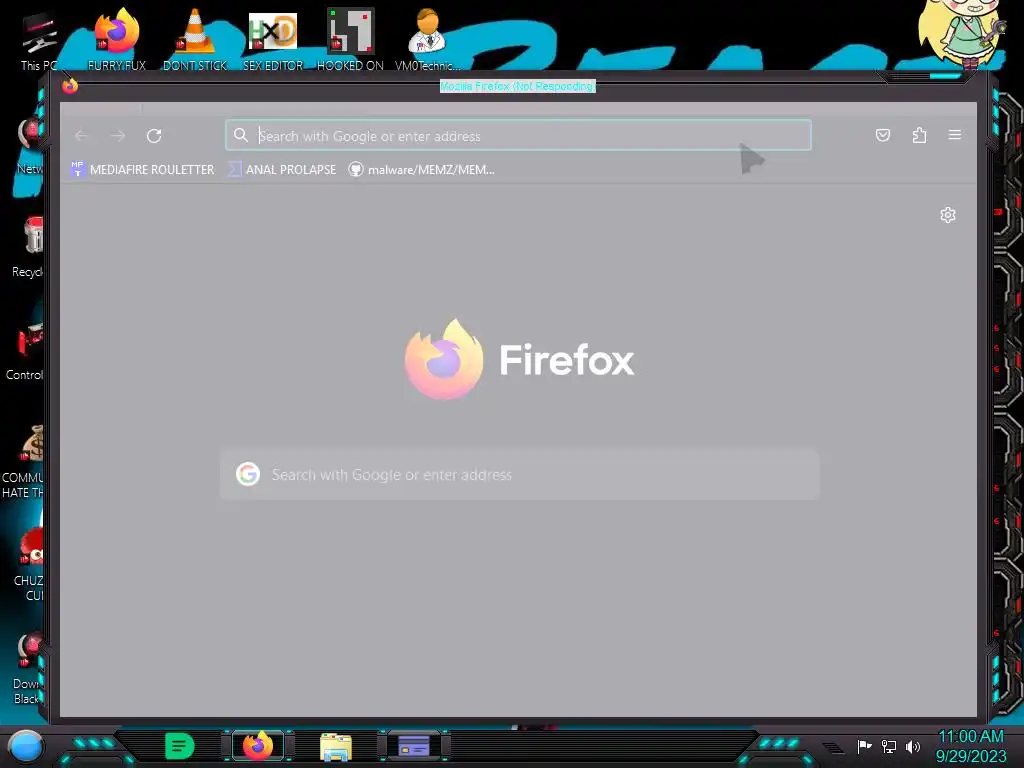Click the Firefox taskbar button
This screenshot has height=768, width=1024.
pos(258,746)
